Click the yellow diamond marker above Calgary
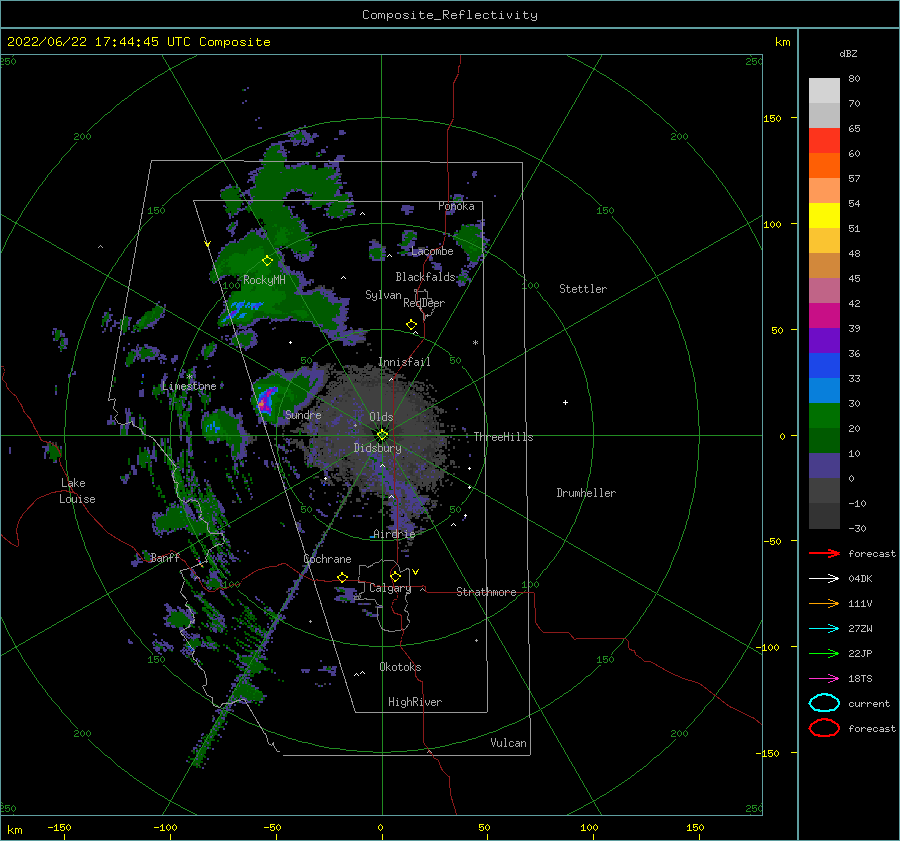The height and width of the screenshot is (841, 900). 395,576
